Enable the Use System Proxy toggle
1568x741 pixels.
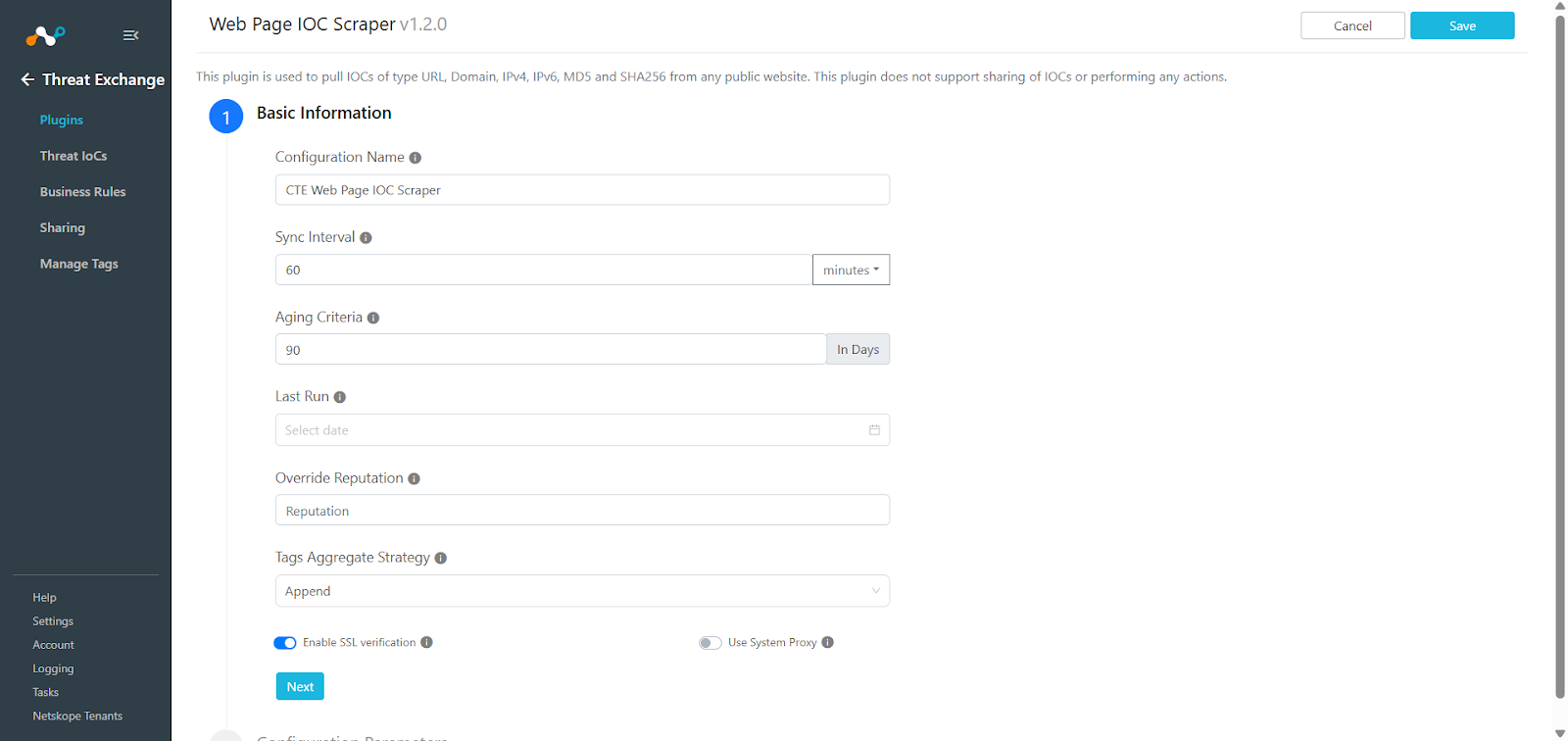point(710,642)
